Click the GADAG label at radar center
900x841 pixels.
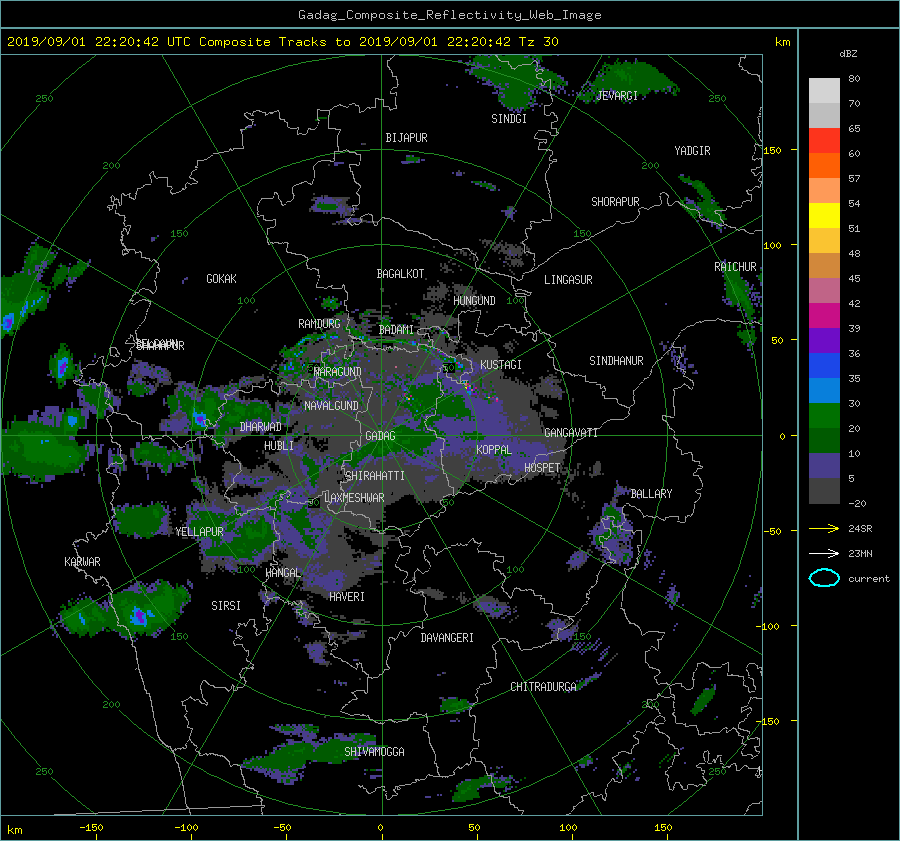point(380,436)
